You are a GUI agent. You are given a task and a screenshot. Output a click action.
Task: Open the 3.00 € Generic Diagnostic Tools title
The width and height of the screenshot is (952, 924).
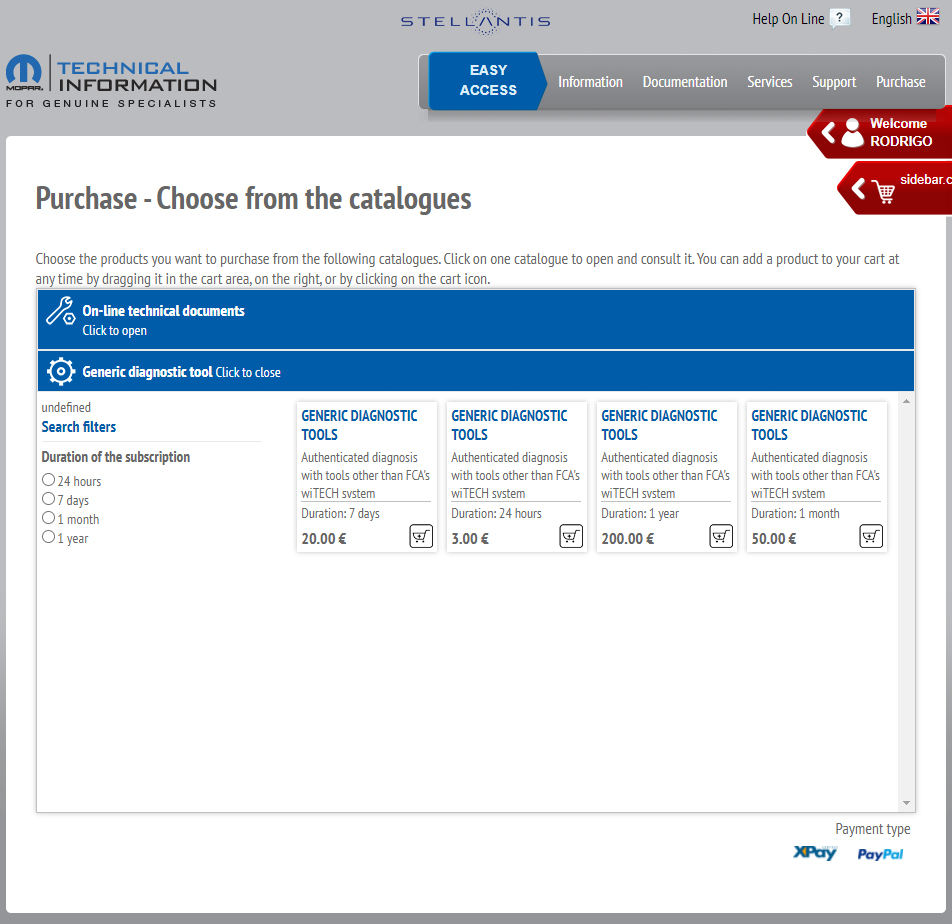coord(509,425)
